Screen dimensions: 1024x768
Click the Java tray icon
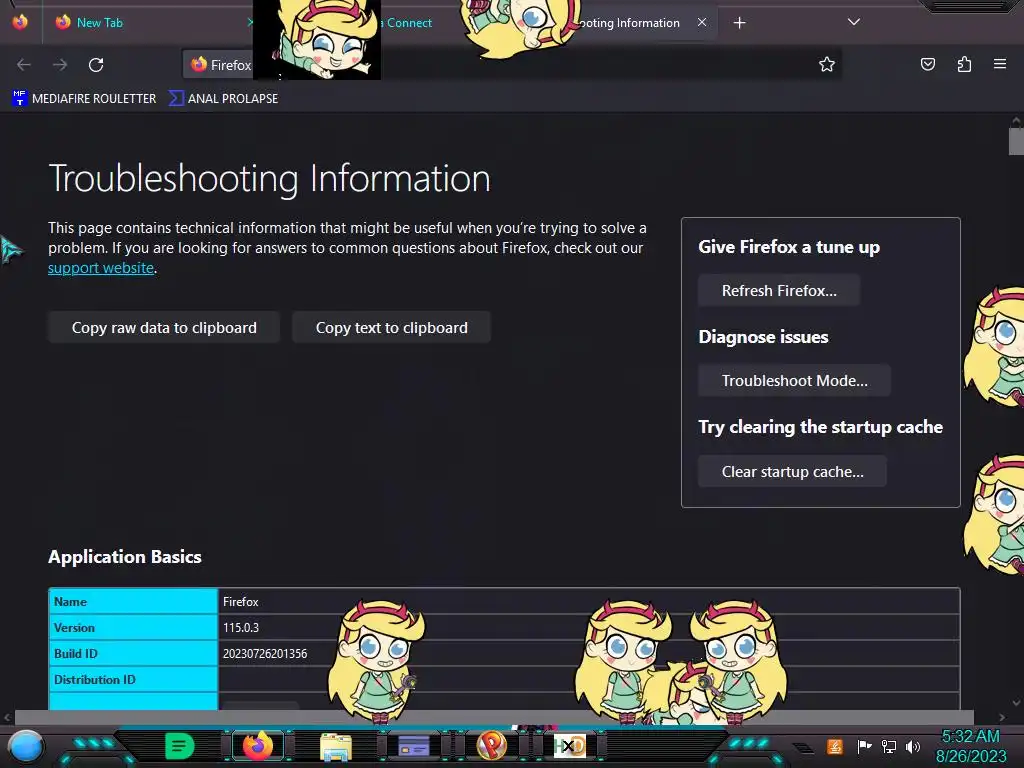pyautogui.click(x=835, y=746)
